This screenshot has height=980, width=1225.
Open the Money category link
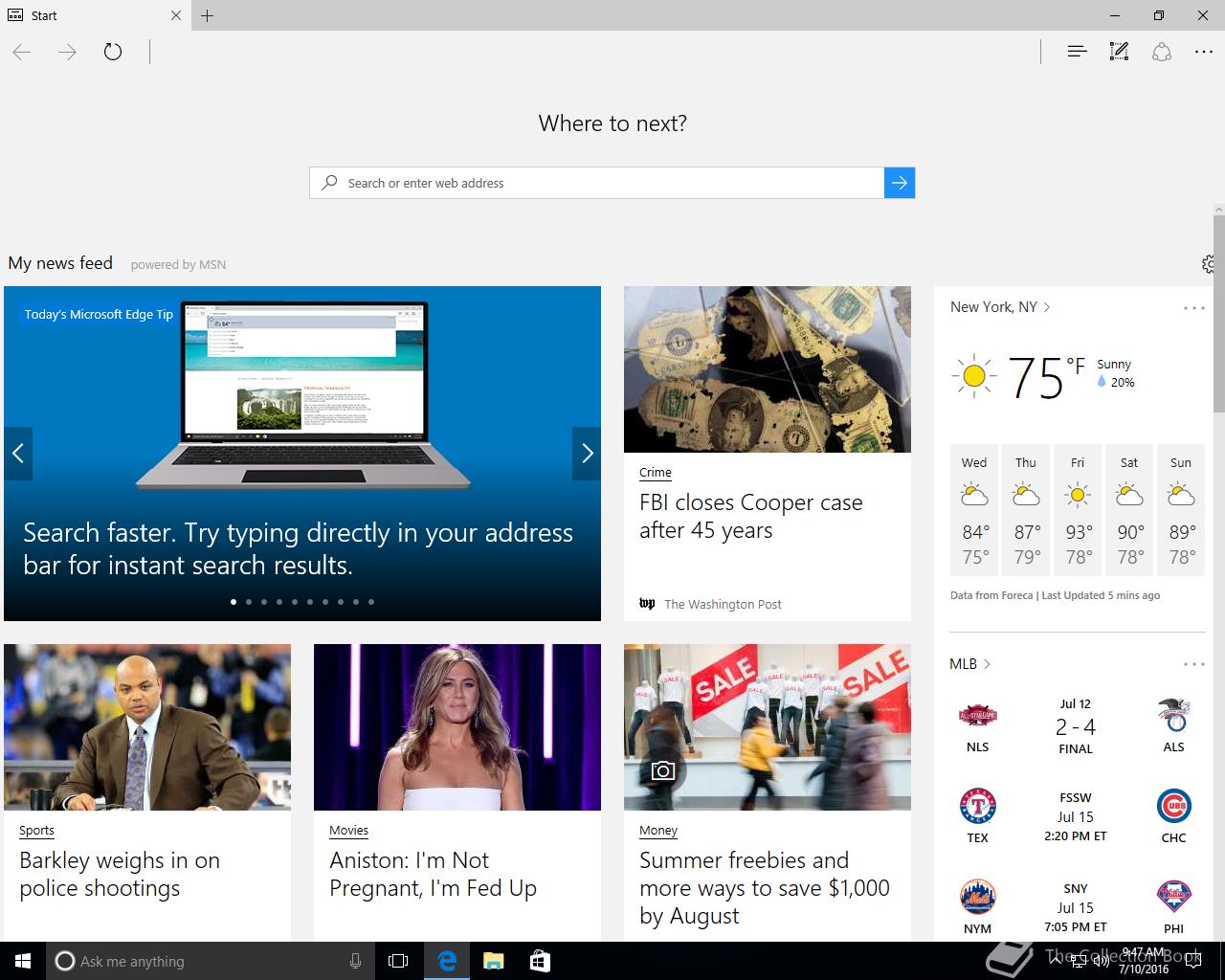(x=658, y=831)
